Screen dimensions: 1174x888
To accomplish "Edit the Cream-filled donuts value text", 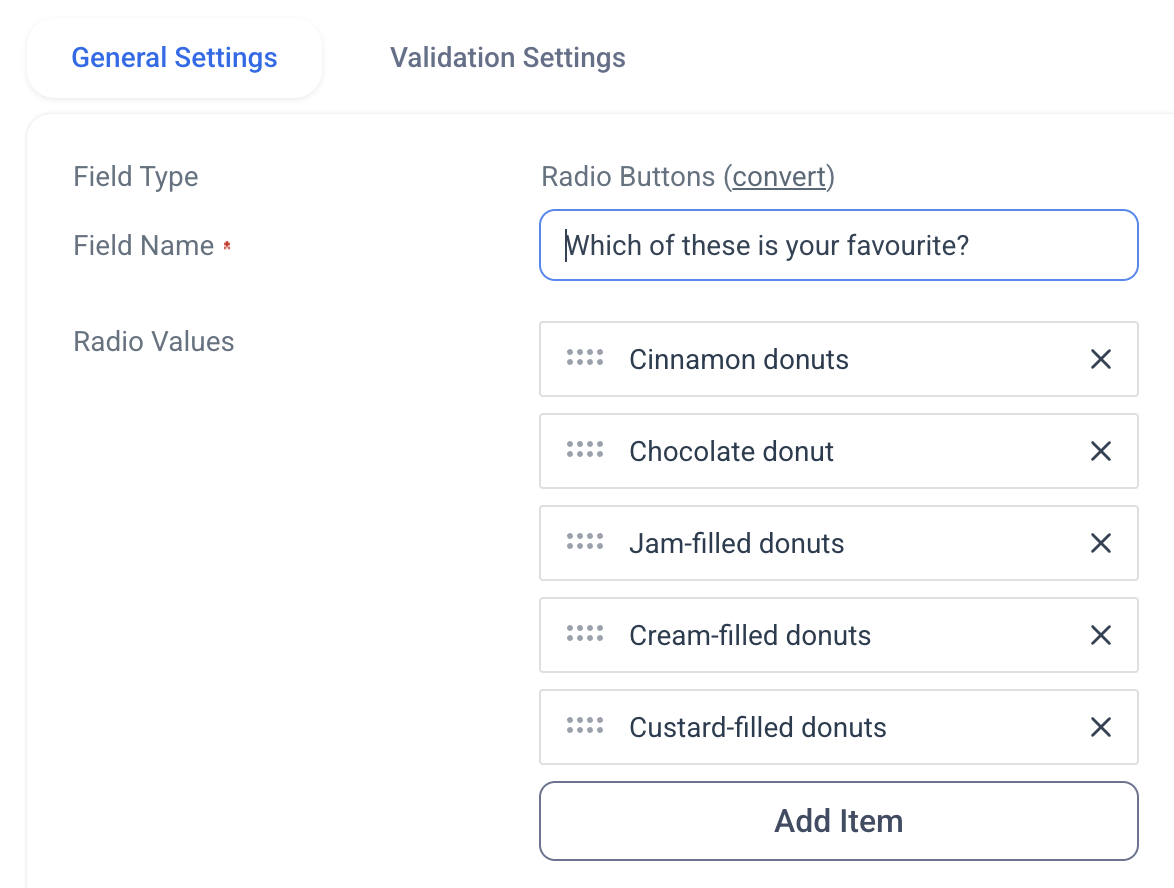I will [750, 636].
